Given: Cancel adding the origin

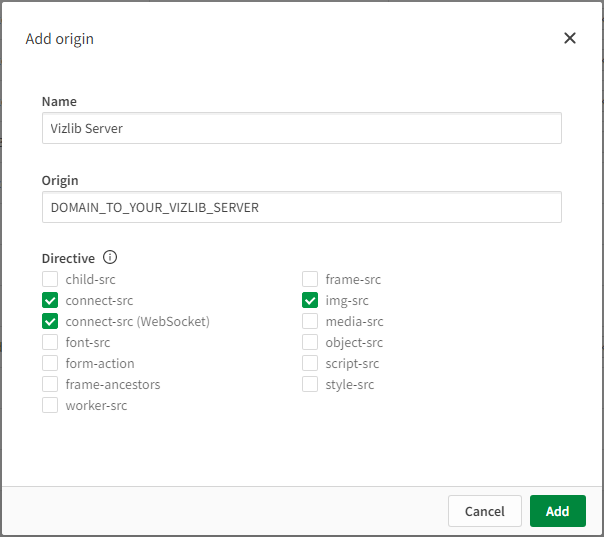Looking at the screenshot, I should point(485,511).
